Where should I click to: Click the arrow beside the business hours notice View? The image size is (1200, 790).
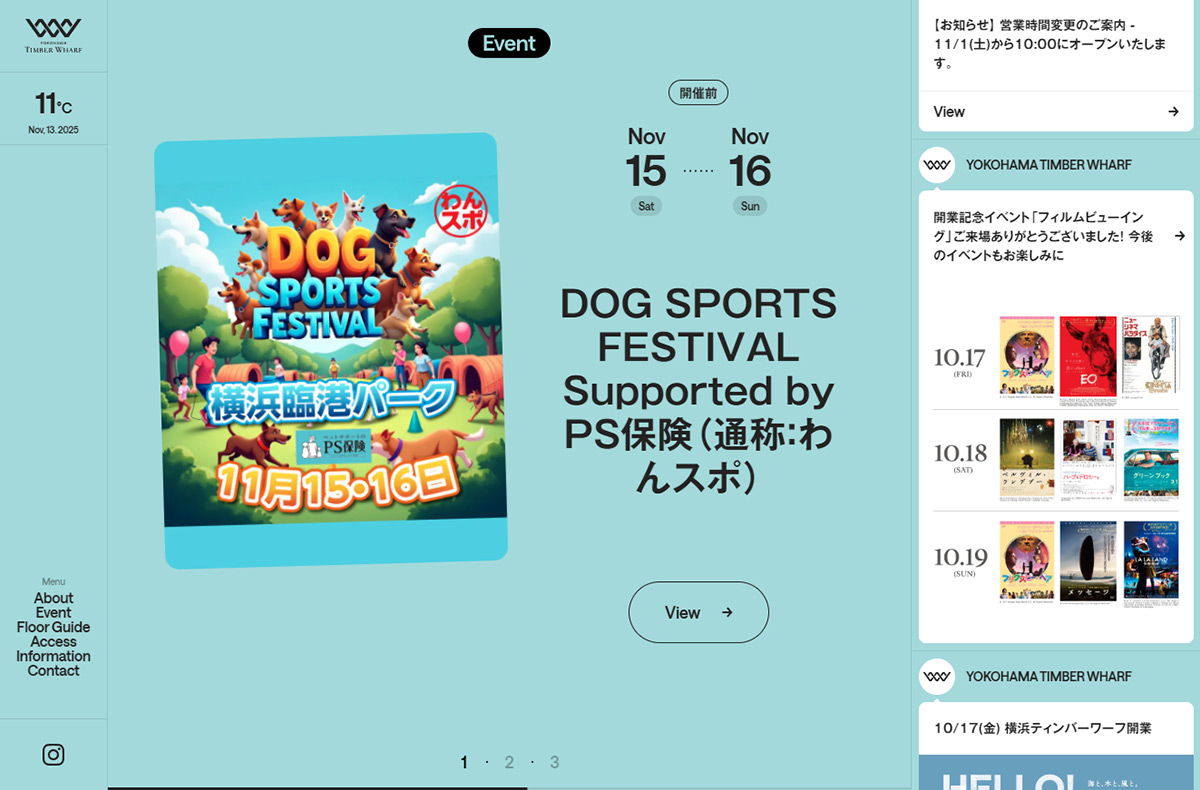point(1173,112)
